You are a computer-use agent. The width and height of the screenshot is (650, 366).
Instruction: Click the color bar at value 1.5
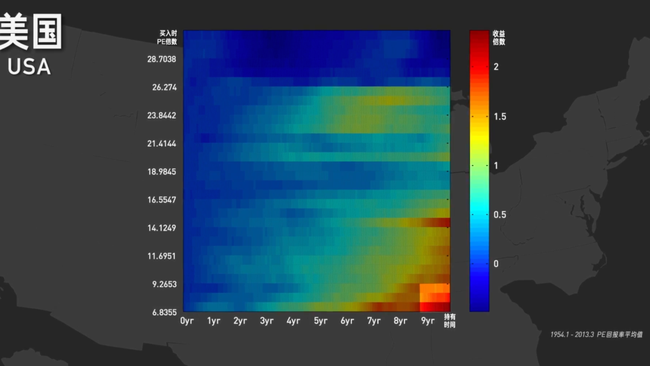(479, 116)
